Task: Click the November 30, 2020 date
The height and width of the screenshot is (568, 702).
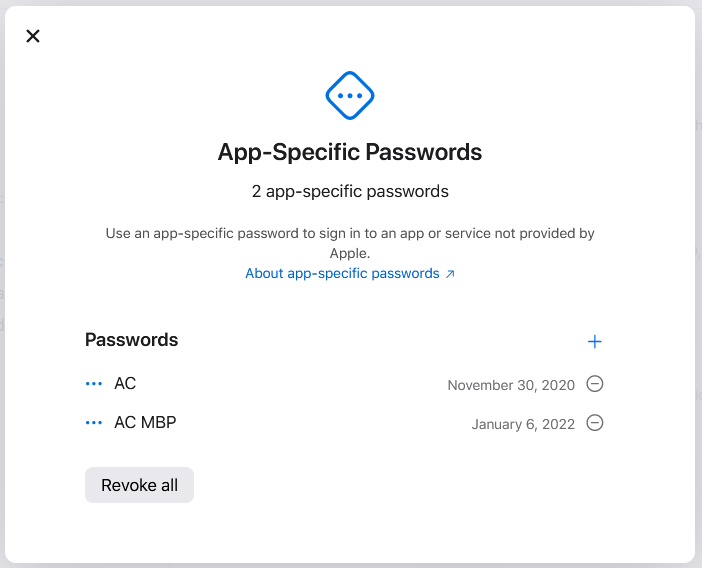Action: (511, 385)
